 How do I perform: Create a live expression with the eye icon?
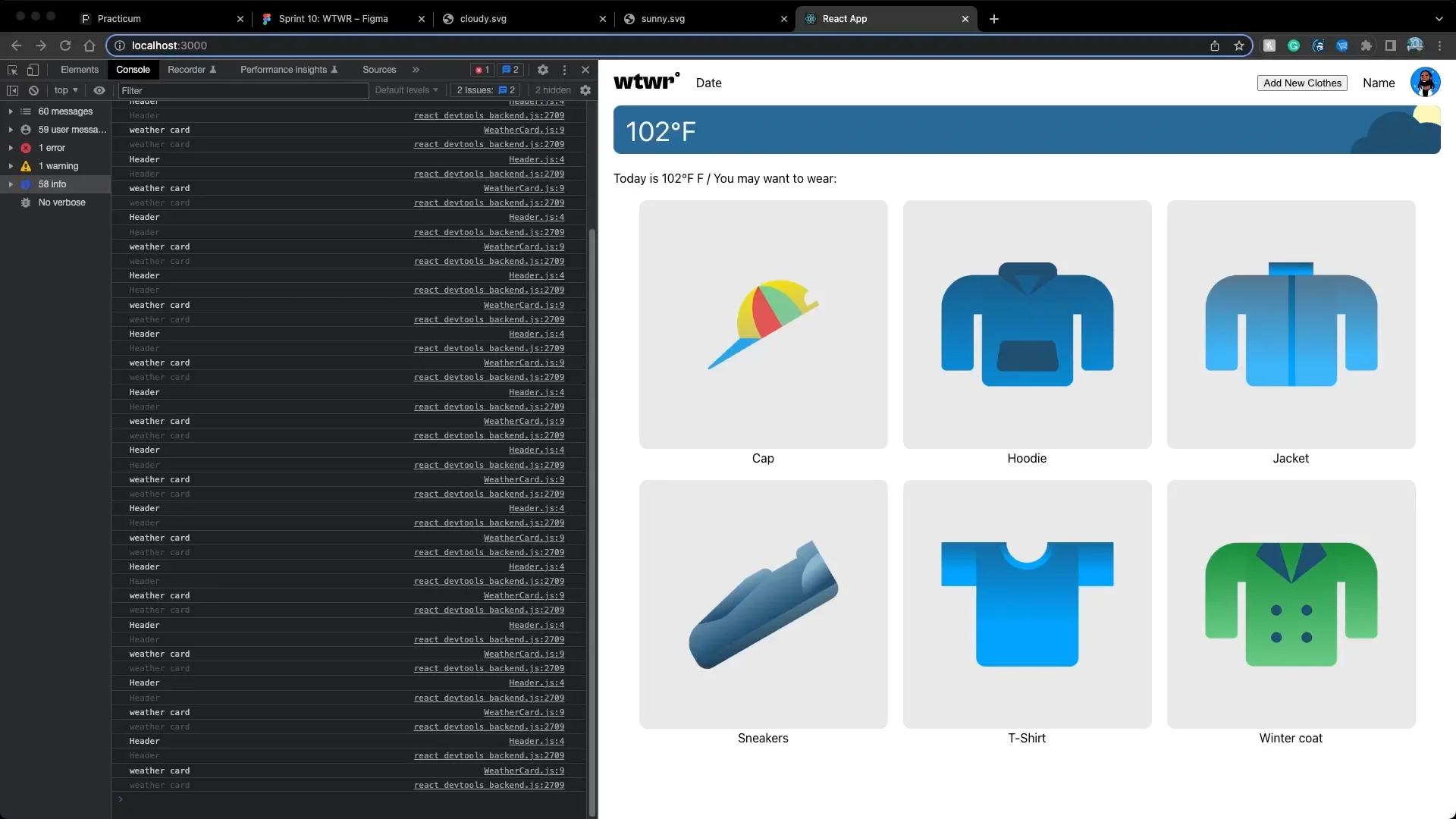99,90
